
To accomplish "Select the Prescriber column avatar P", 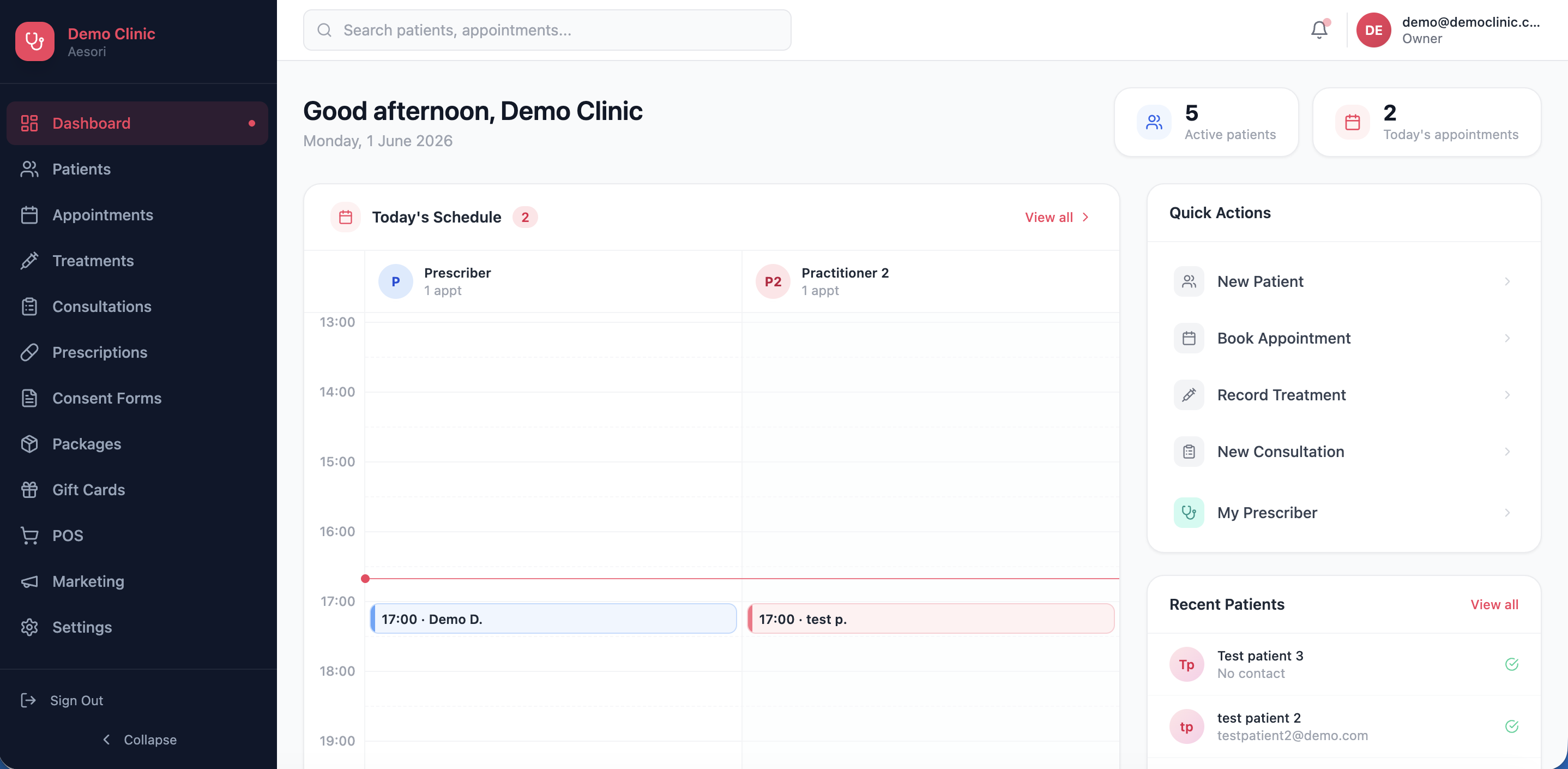I will pyautogui.click(x=396, y=281).
